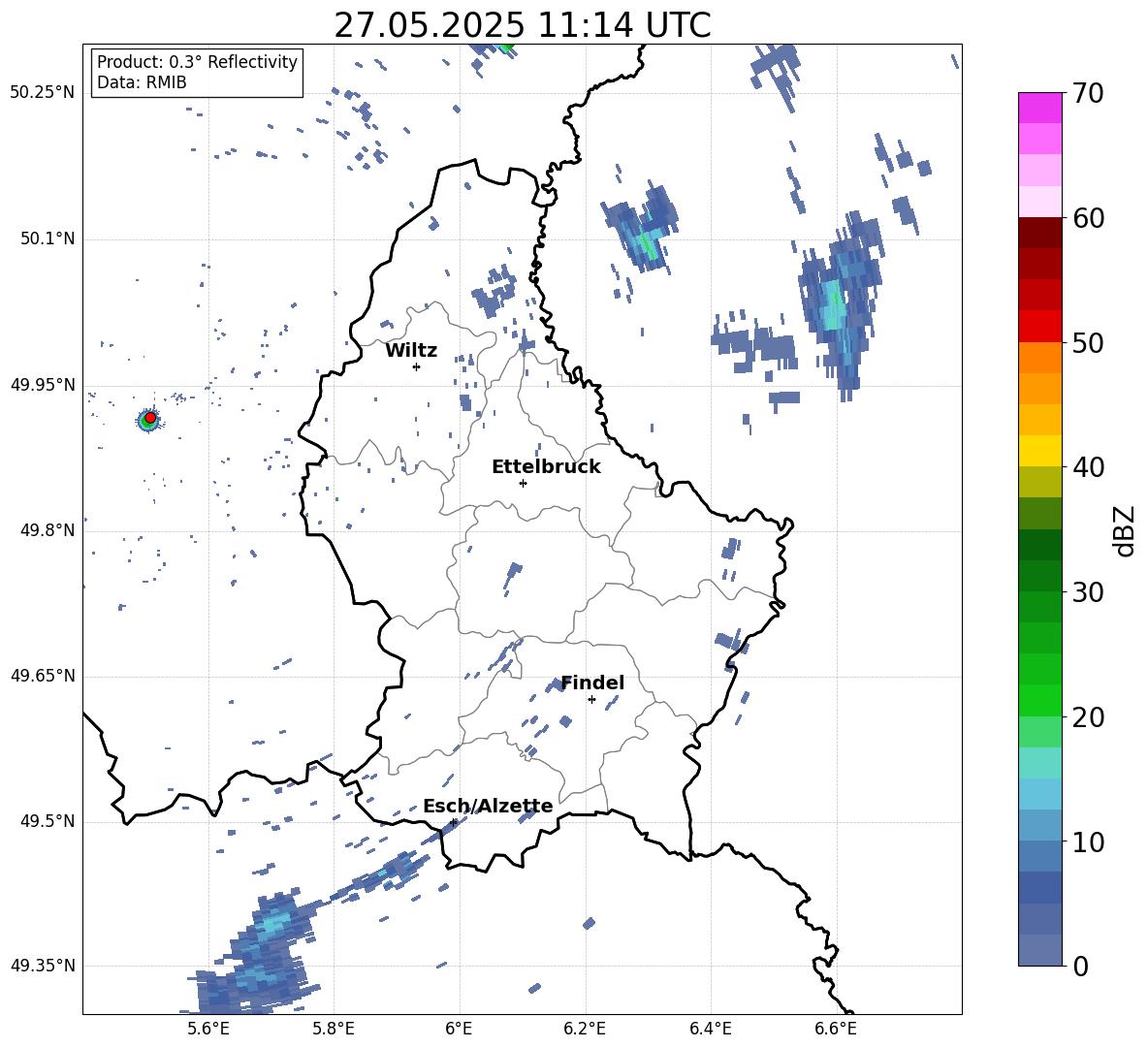Select the Ettelbruck city label
Screen dimensions: 1148x1048
[x=546, y=467]
